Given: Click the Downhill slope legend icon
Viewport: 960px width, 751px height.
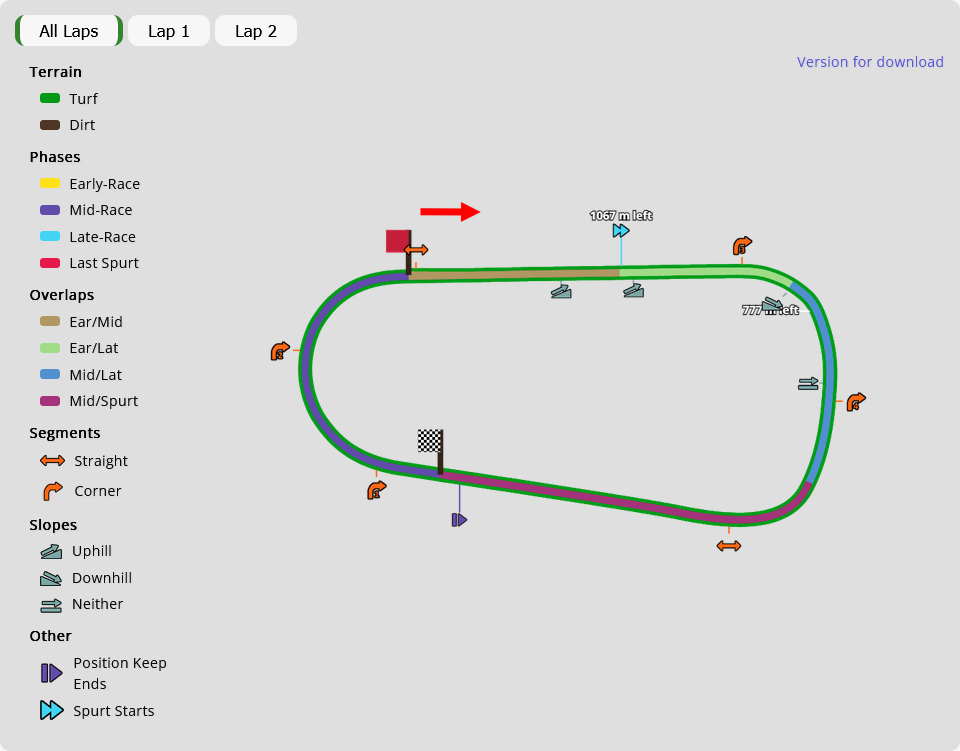Looking at the screenshot, I should (x=51, y=578).
